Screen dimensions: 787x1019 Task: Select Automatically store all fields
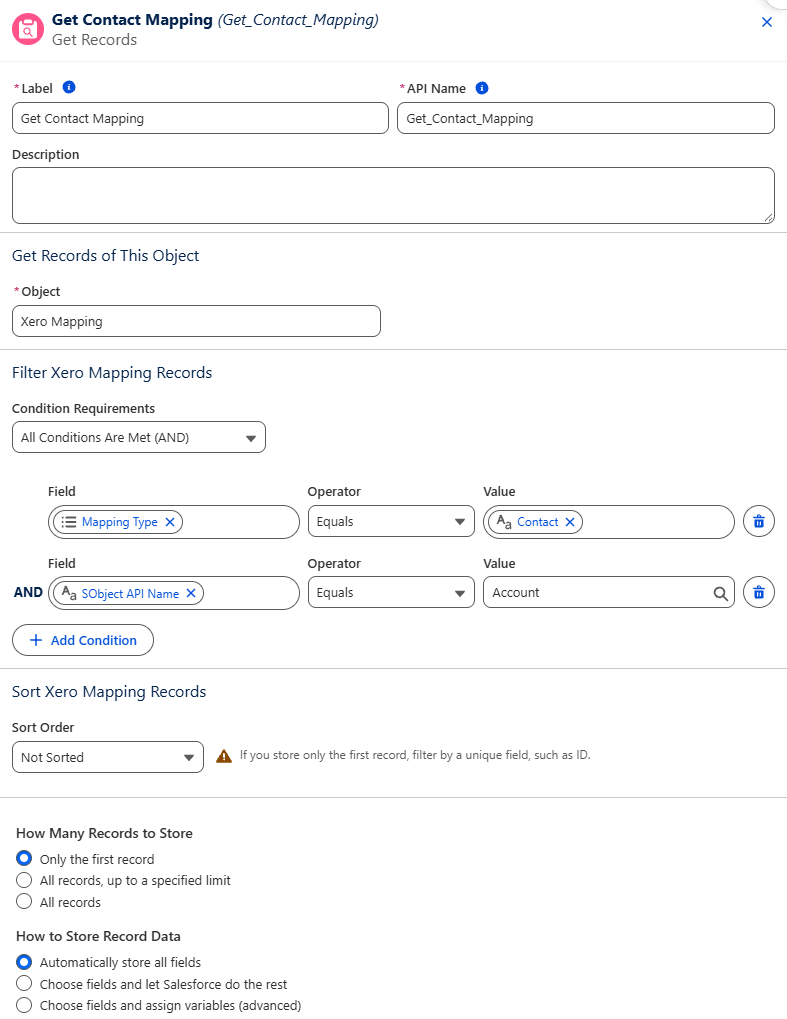click(x=24, y=962)
